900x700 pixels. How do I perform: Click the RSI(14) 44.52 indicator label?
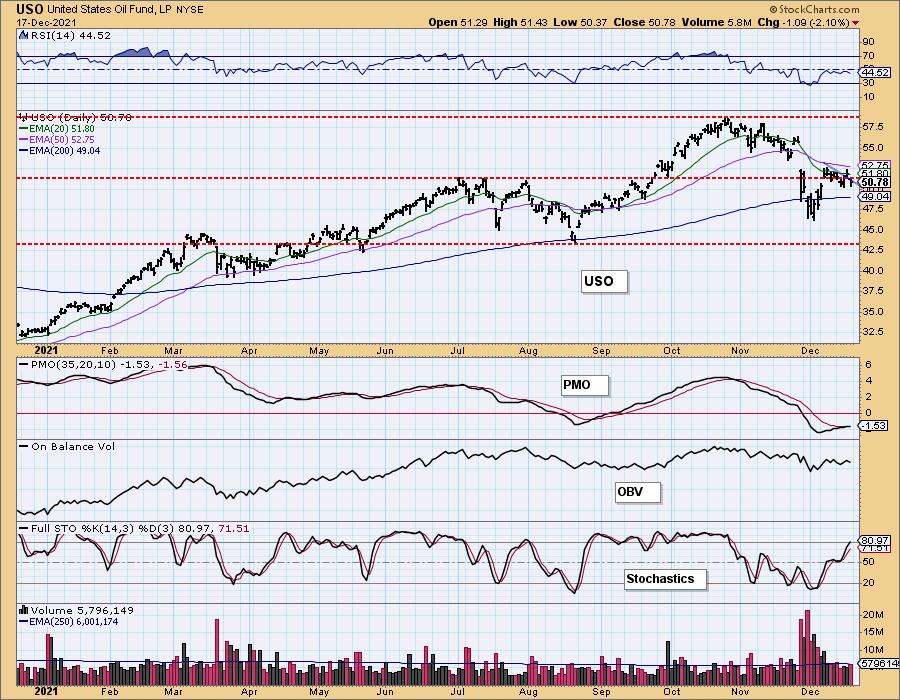click(x=69, y=36)
